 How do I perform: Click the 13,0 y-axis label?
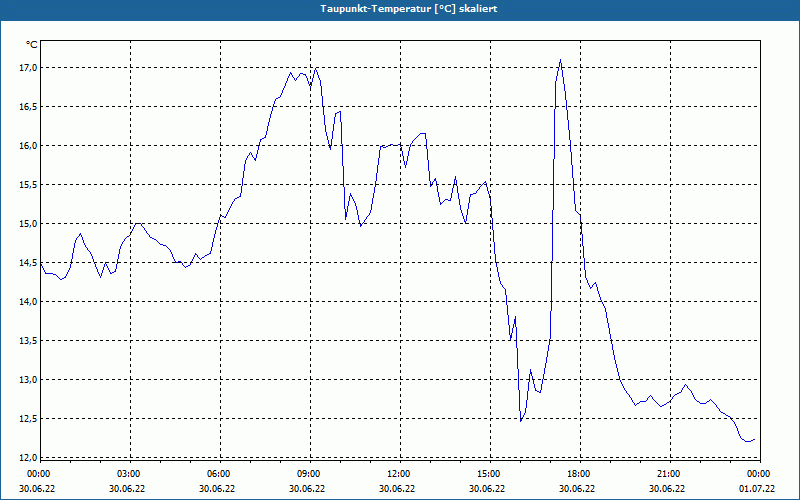click(x=27, y=380)
